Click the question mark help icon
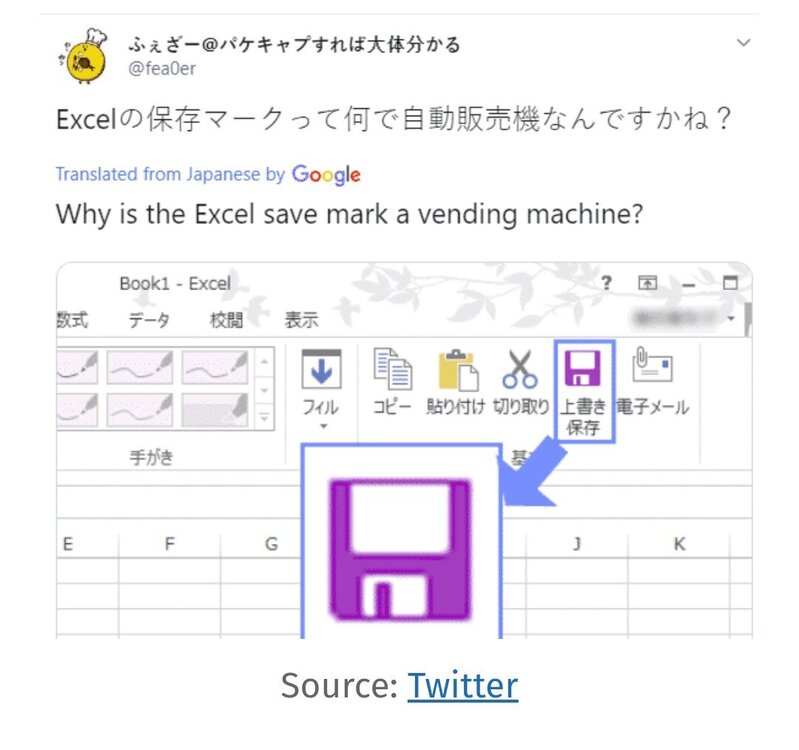This screenshot has height=750, width=799. pos(606,283)
